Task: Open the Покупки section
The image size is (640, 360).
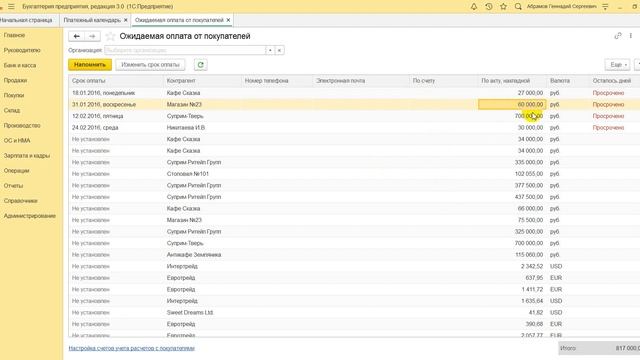Action: (14, 96)
